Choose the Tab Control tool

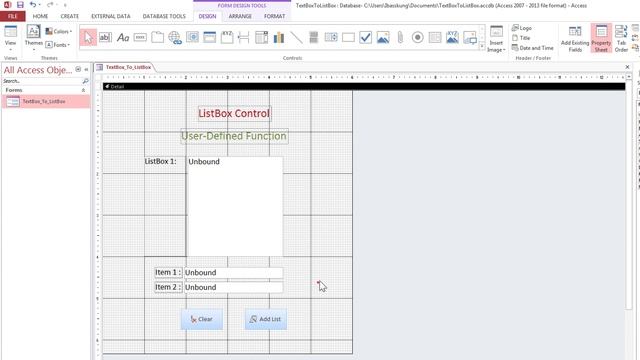tap(158, 38)
